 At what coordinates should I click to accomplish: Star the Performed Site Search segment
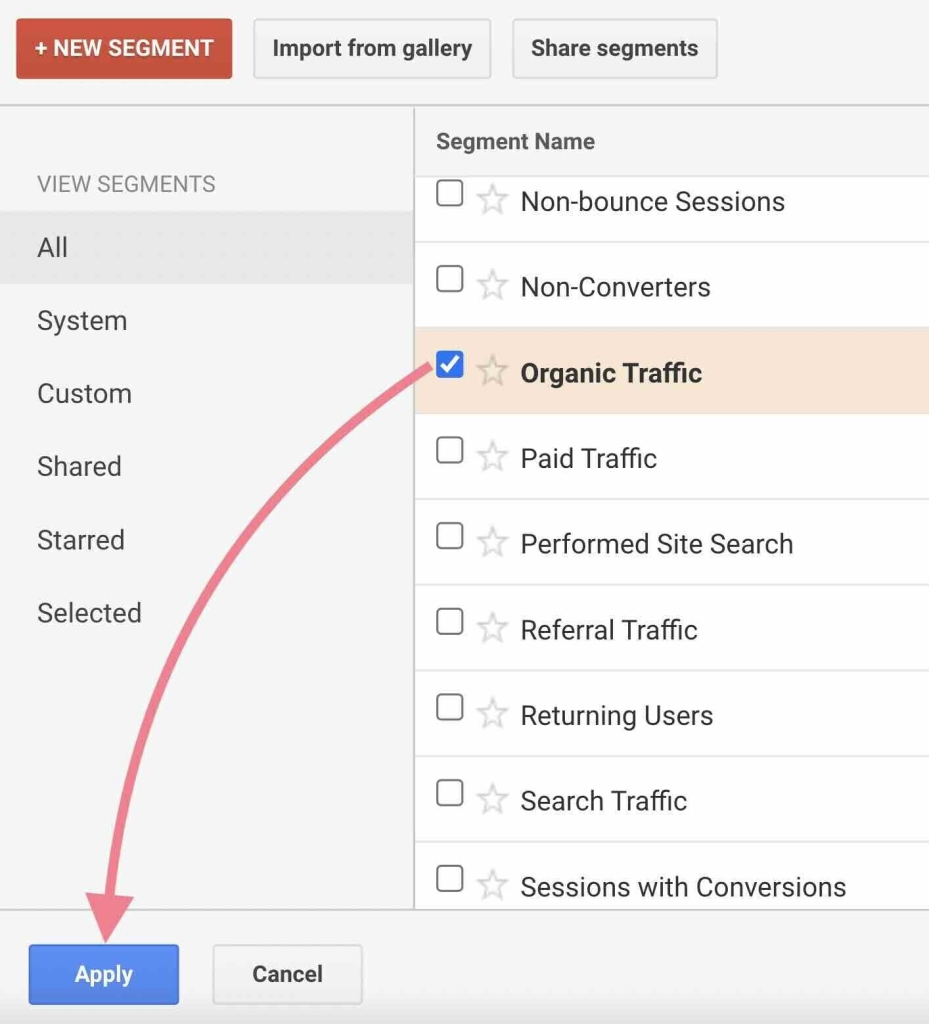click(492, 543)
